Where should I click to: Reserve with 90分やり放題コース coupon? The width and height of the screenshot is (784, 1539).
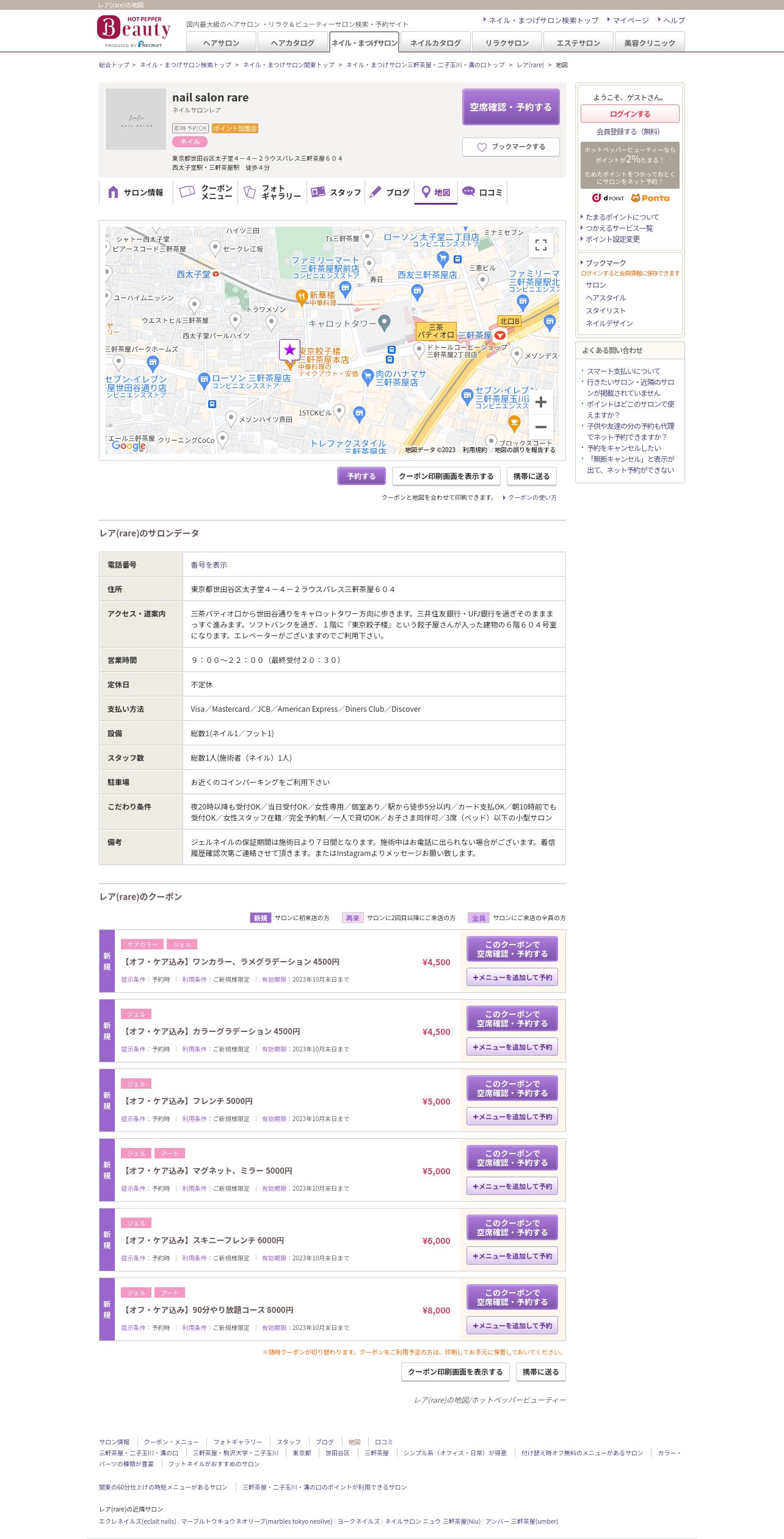(x=512, y=1297)
